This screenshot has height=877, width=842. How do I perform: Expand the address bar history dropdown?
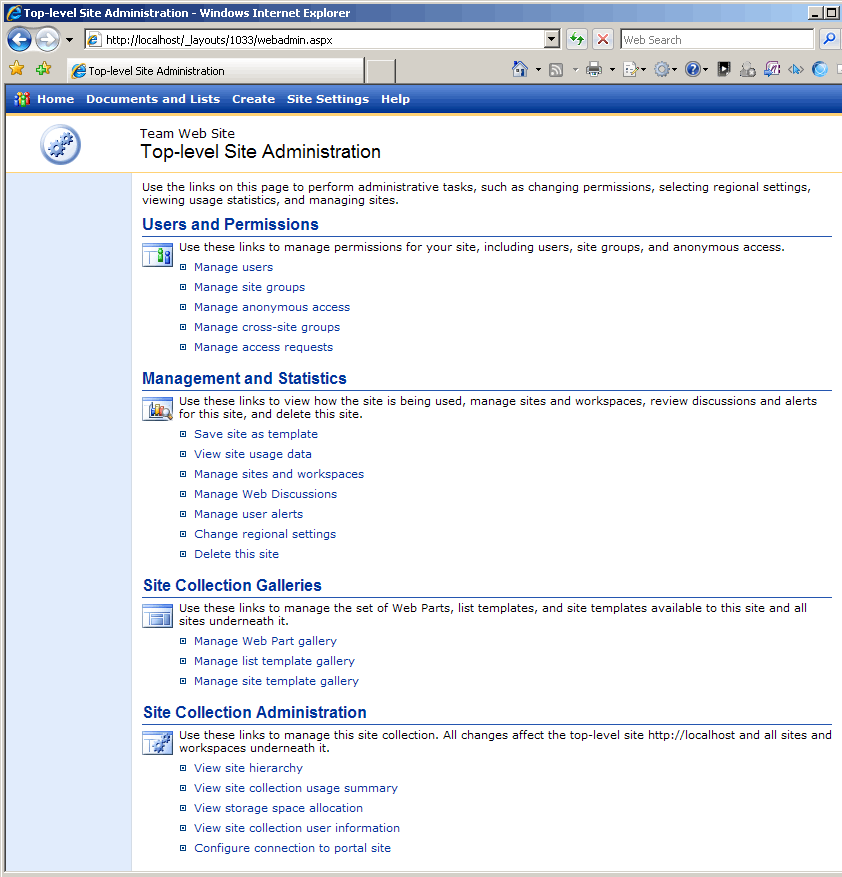tap(552, 40)
